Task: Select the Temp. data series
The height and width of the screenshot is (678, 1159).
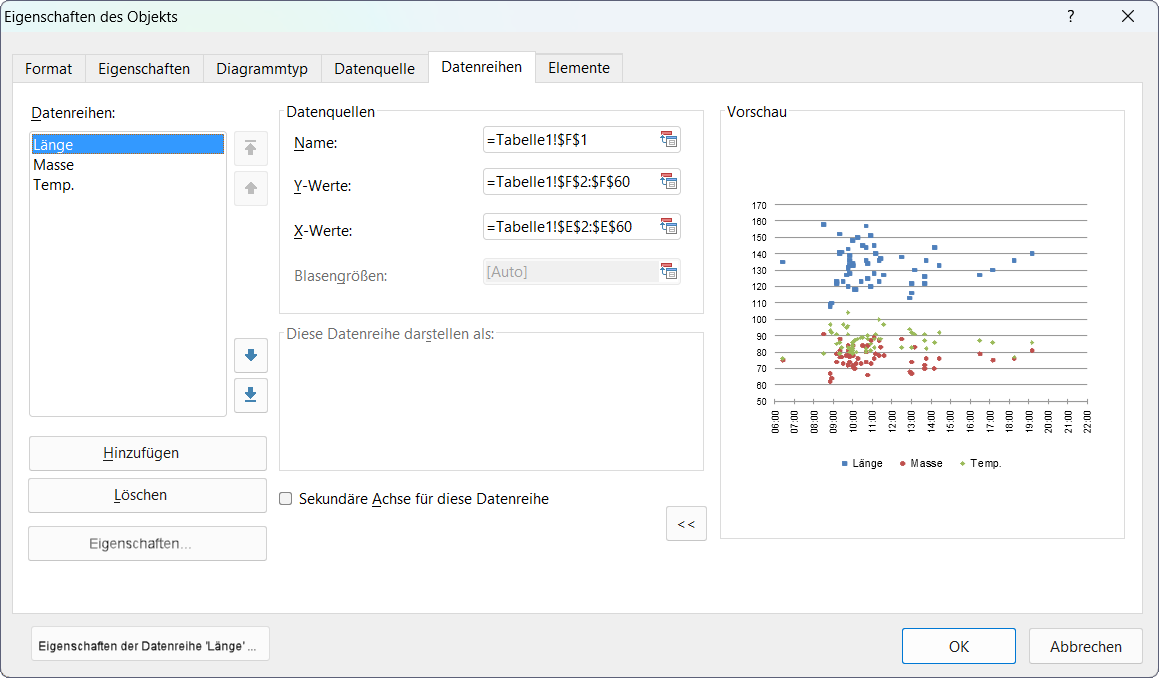Action: point(127,184)
